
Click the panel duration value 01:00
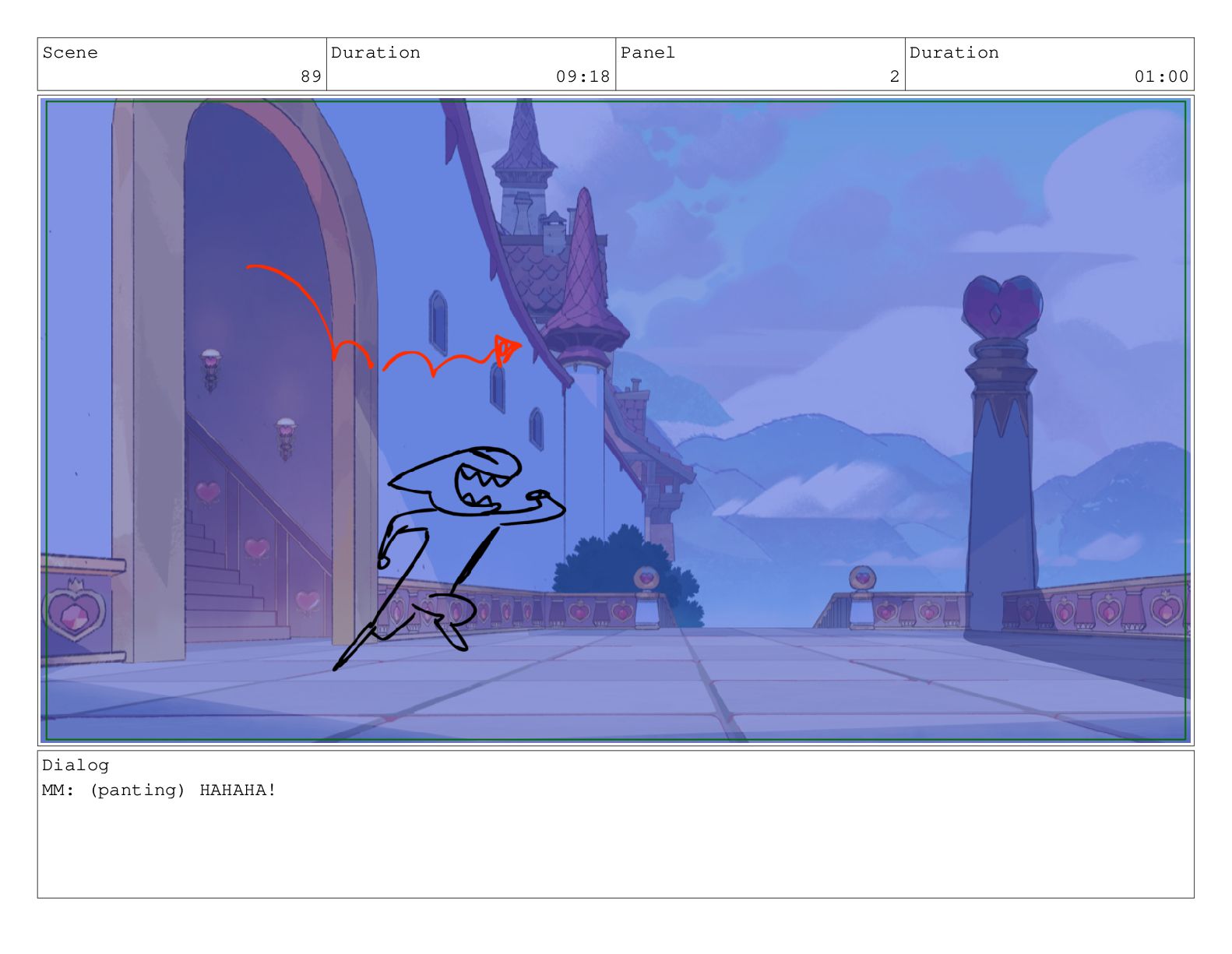click(x=1161, y=76)
